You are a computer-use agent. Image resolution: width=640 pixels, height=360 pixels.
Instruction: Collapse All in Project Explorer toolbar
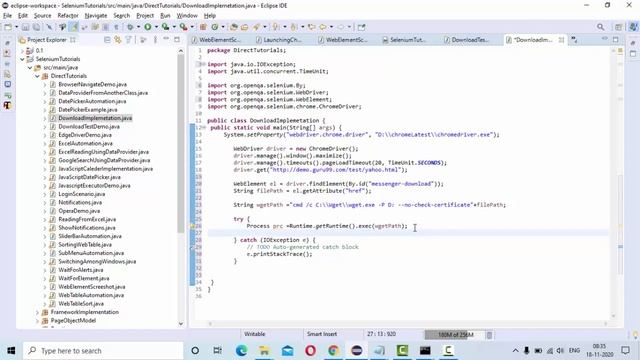[107, 40]
